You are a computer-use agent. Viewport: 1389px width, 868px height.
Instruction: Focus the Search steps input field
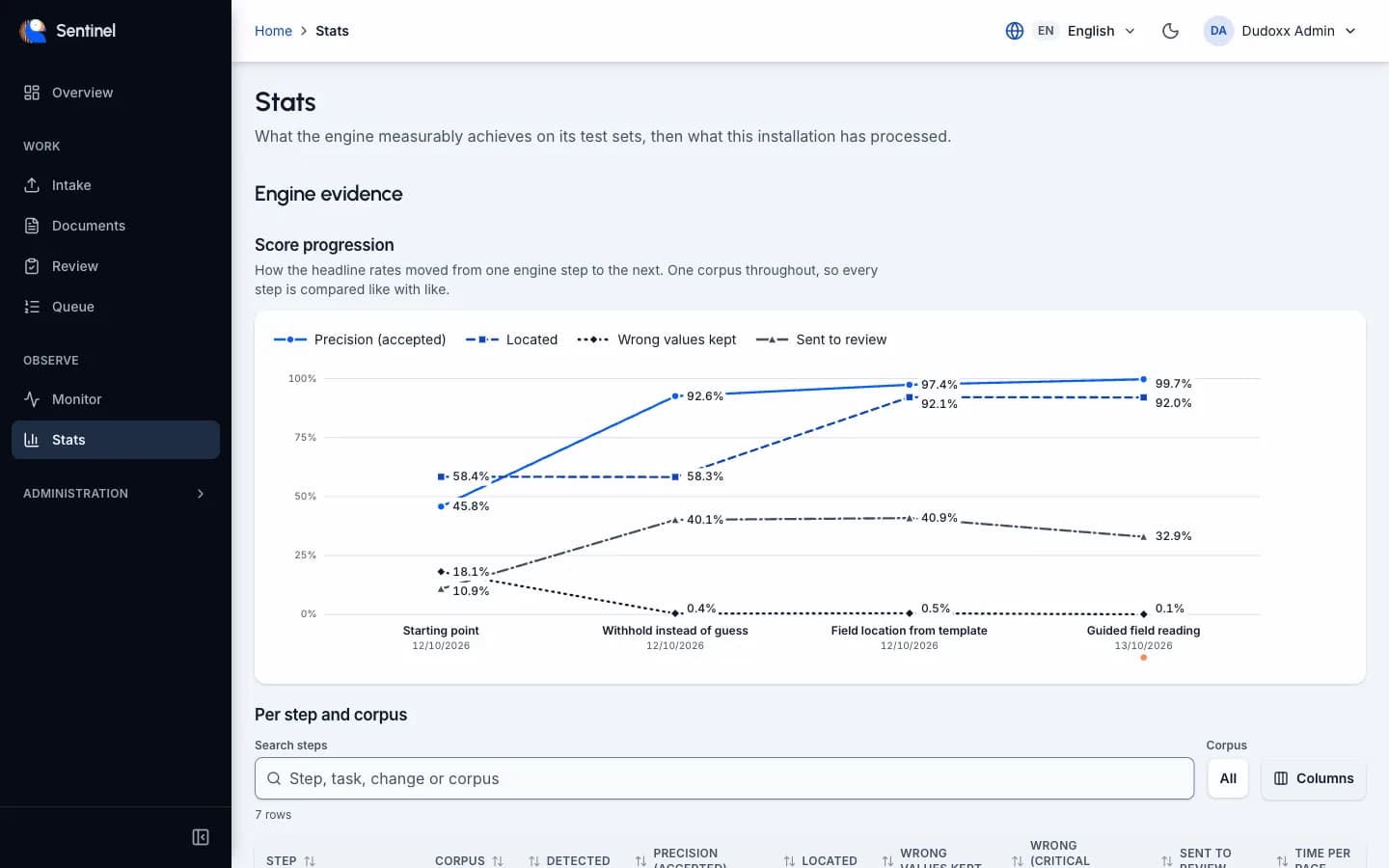click(724, 778)
